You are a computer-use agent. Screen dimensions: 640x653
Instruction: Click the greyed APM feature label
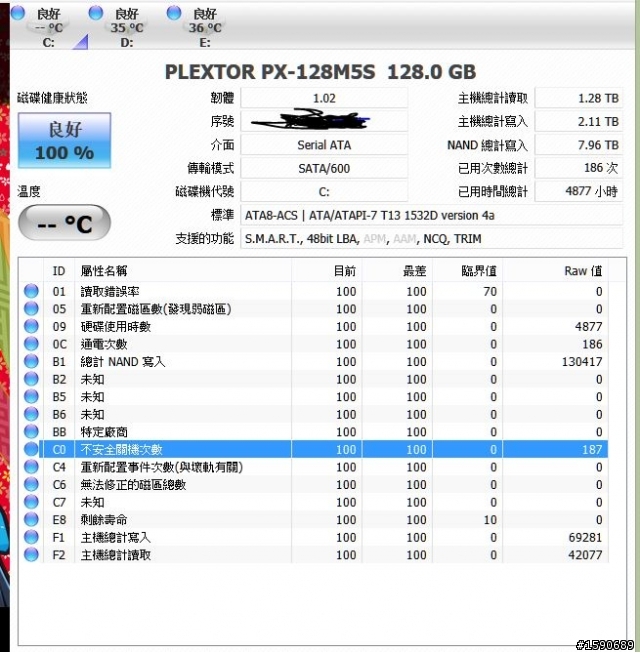pos(375,239)
